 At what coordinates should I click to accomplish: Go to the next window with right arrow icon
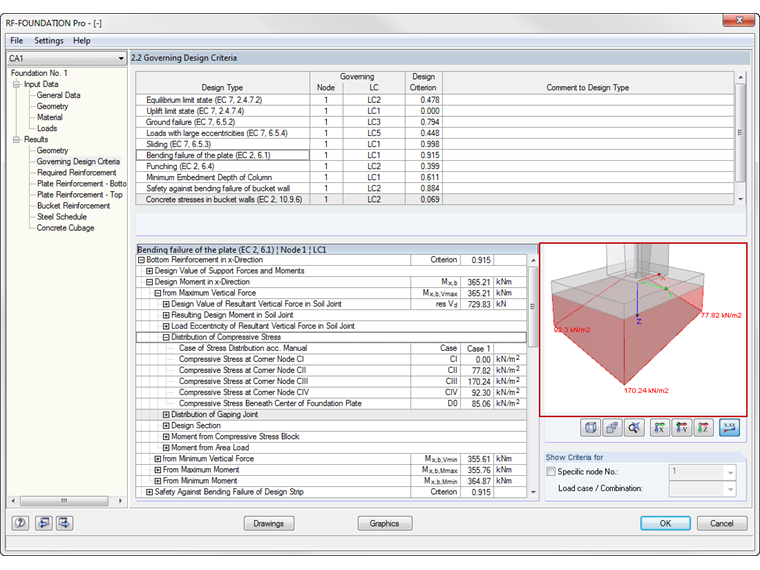64,523
